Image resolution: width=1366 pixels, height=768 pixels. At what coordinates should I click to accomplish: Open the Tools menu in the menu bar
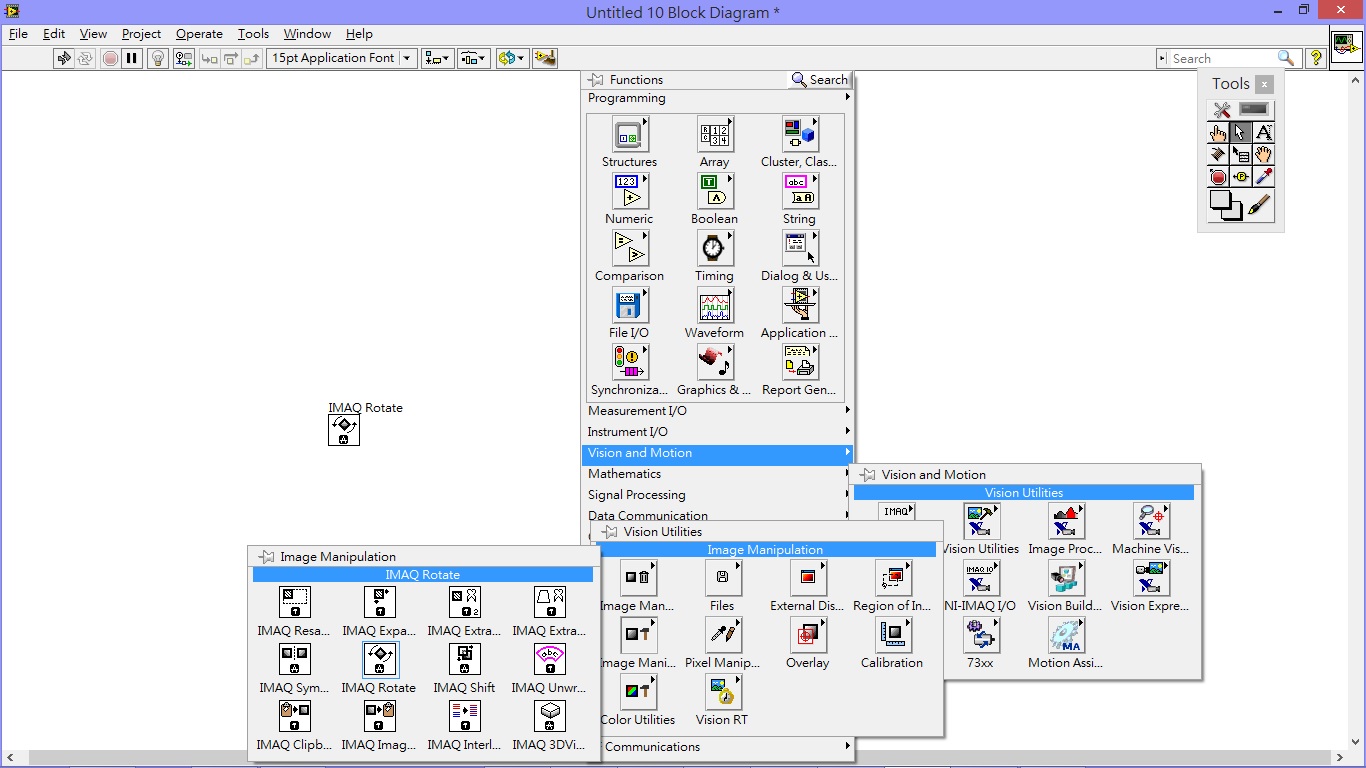(253, 33)
